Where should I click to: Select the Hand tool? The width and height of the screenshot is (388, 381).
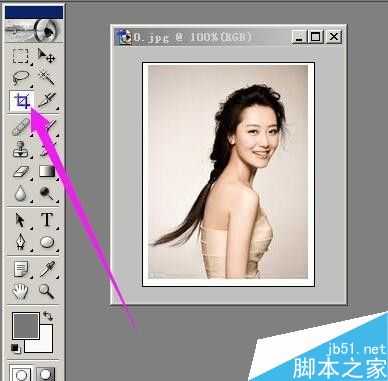point(21,291)
